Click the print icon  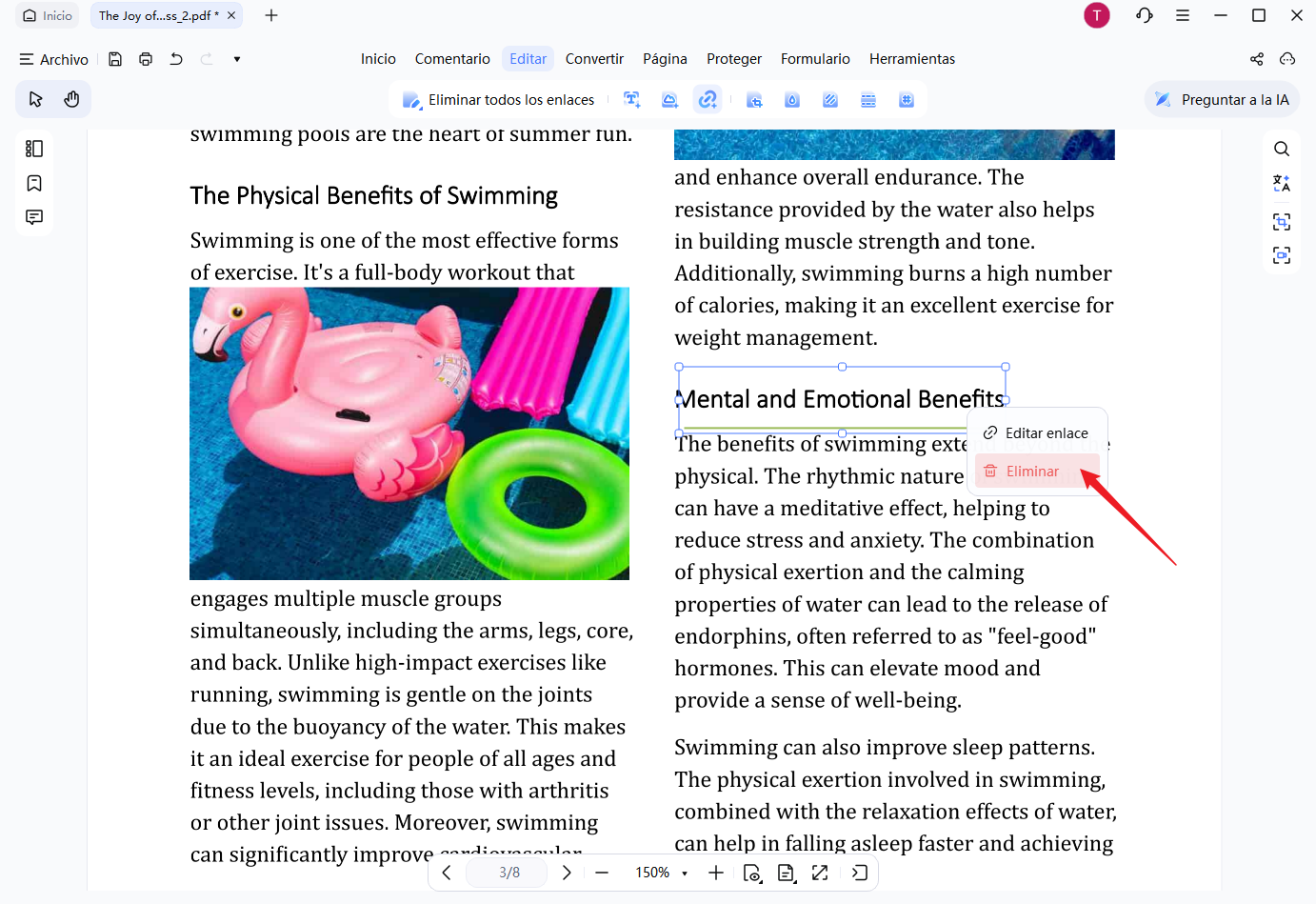pyautogui.click(x=146, y=59)
